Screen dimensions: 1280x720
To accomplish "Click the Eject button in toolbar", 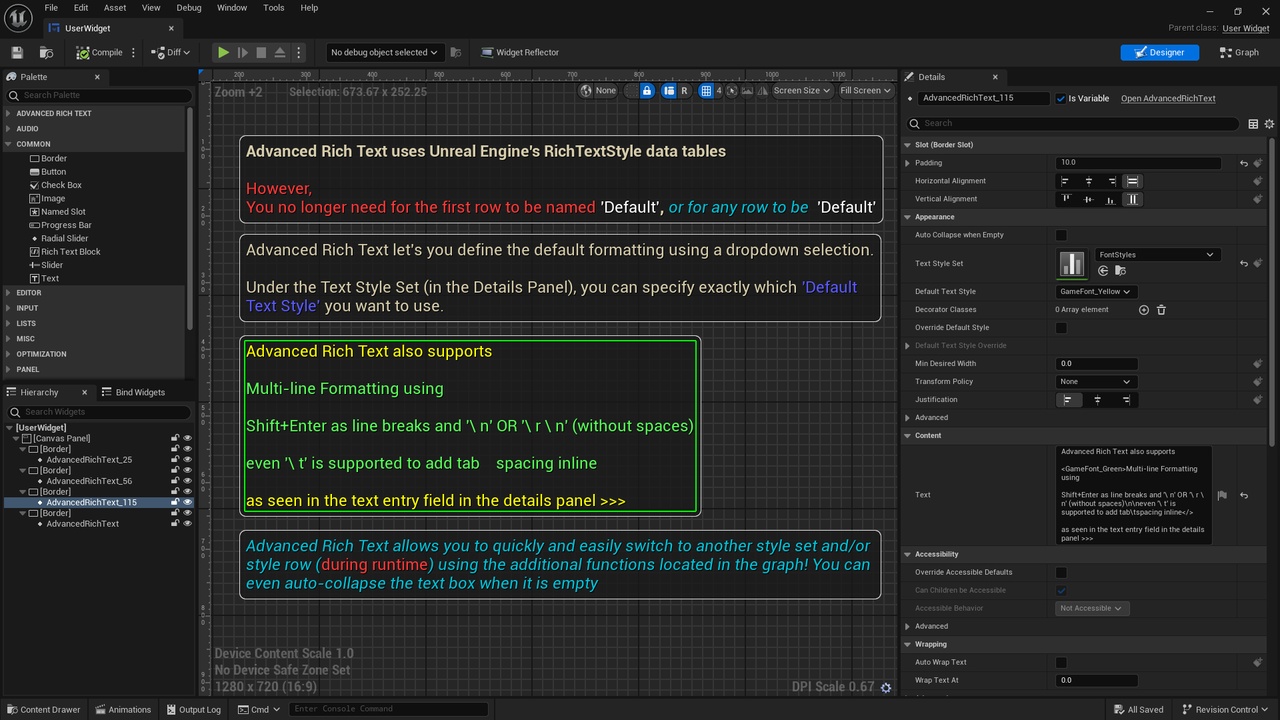I will click(280, 52).
